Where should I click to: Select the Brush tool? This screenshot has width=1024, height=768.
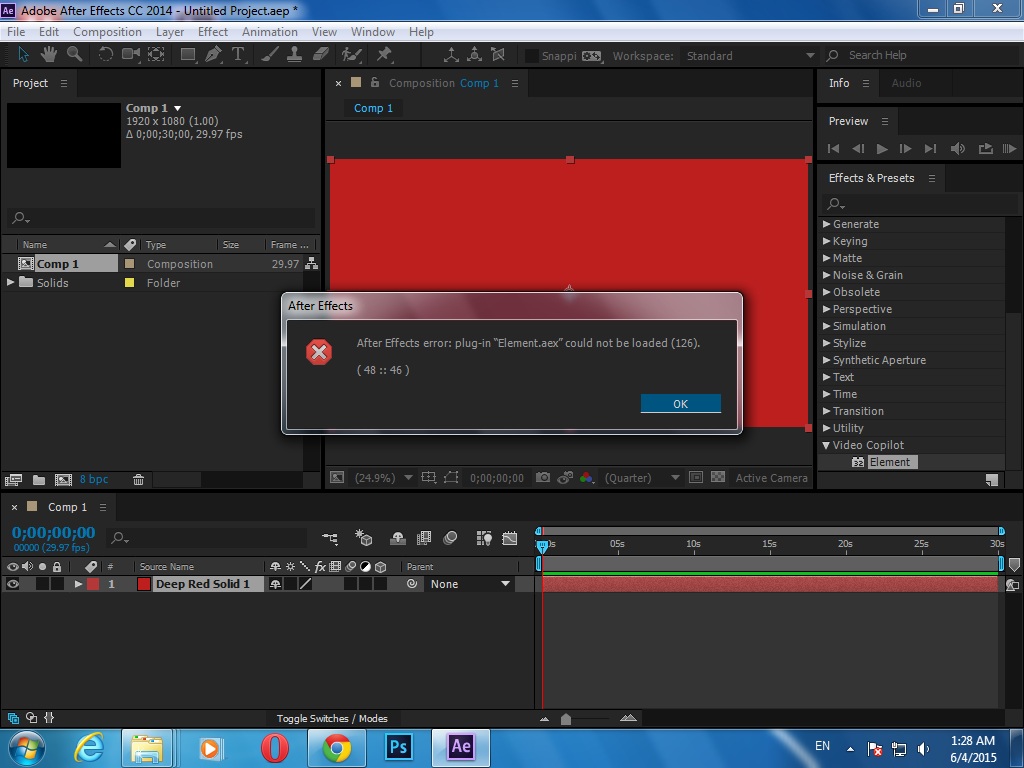pos(270,55)
